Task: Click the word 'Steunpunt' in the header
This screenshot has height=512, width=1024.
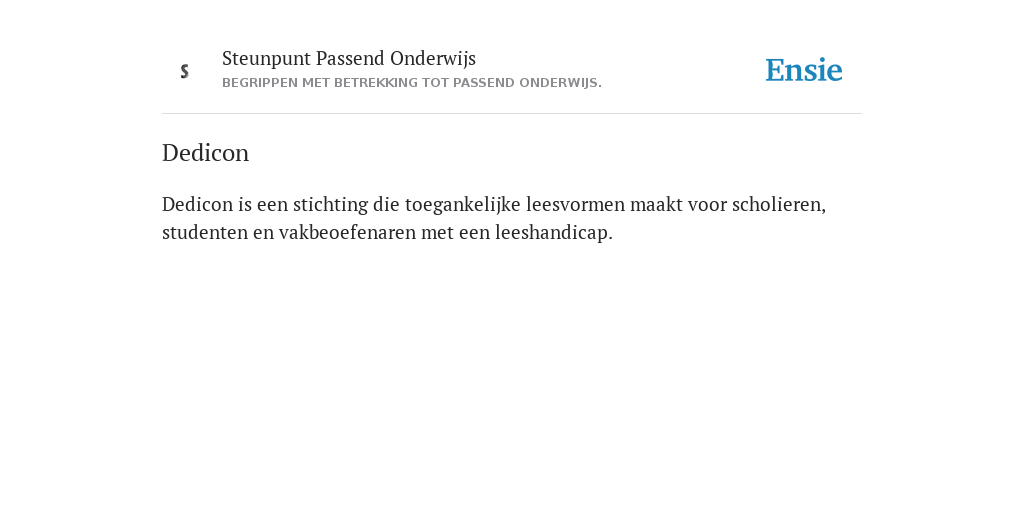Action: click(x=266, y=59)
